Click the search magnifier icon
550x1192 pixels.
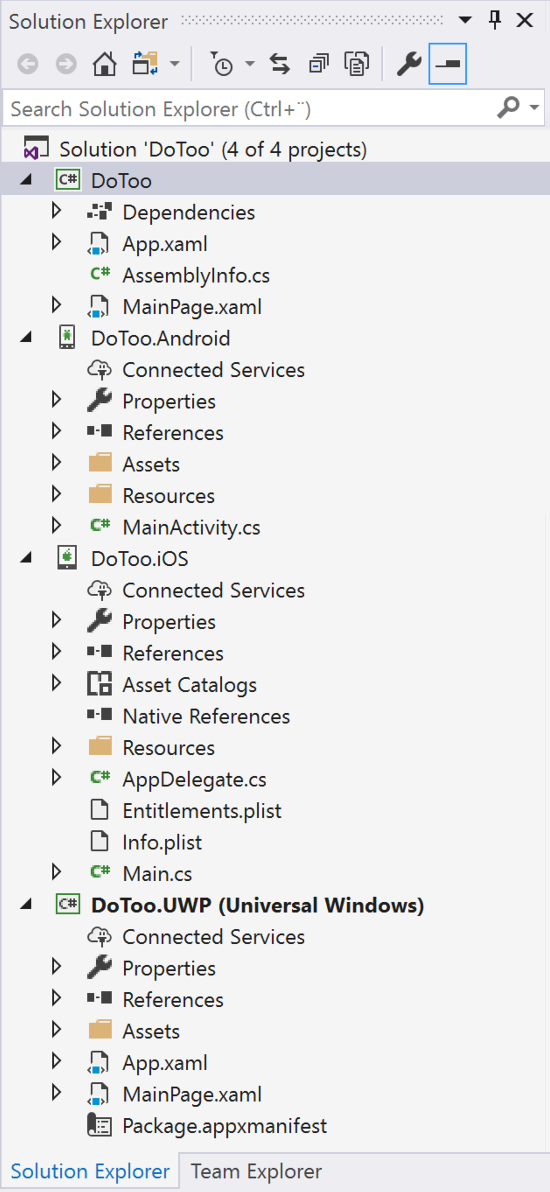508,108
